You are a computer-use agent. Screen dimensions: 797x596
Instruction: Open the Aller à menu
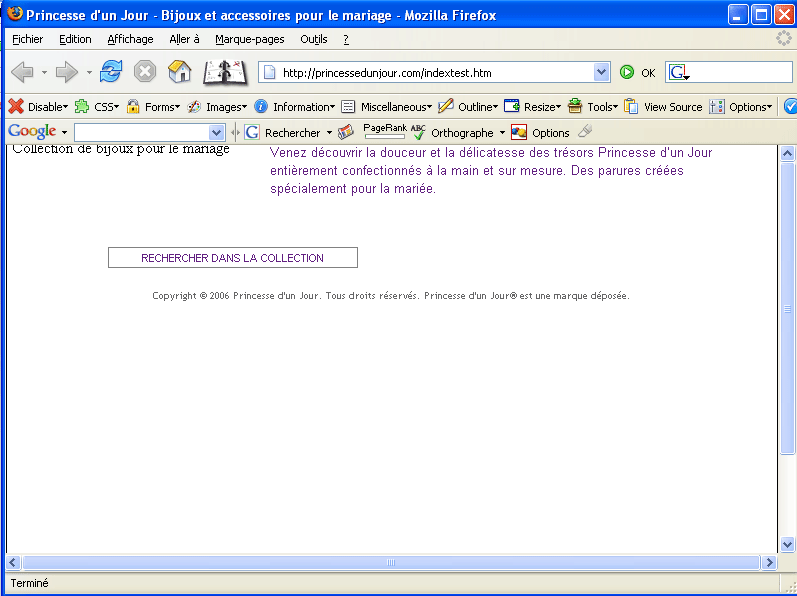pyautogui.click(x=184, y=39)
